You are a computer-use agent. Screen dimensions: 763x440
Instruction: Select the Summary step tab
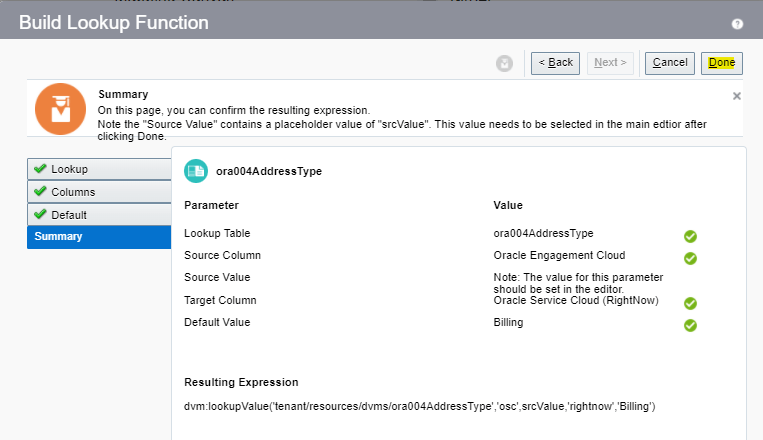tap(98, 237)
